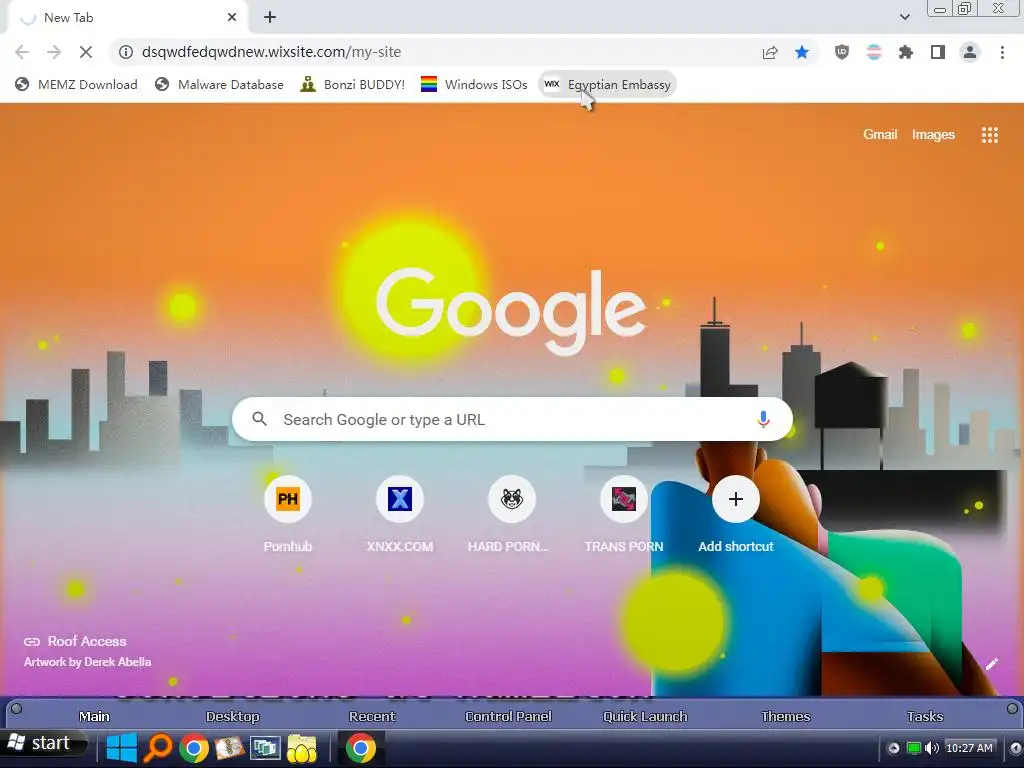The image size is (1024, 768).
Task: Open the pink and blue striped extension
Action: [874, 52]
